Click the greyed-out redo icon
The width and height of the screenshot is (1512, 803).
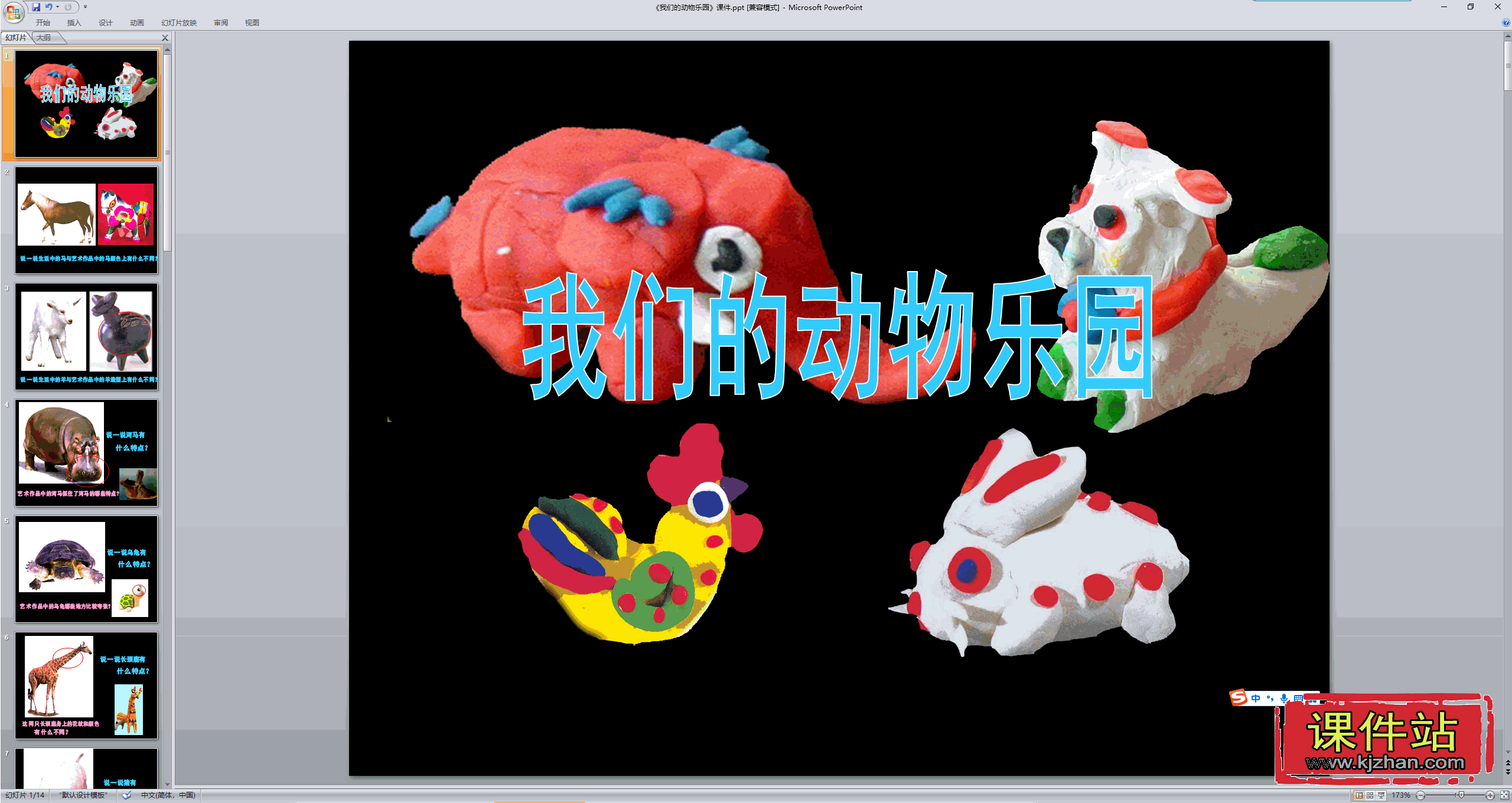click(68, 7)
